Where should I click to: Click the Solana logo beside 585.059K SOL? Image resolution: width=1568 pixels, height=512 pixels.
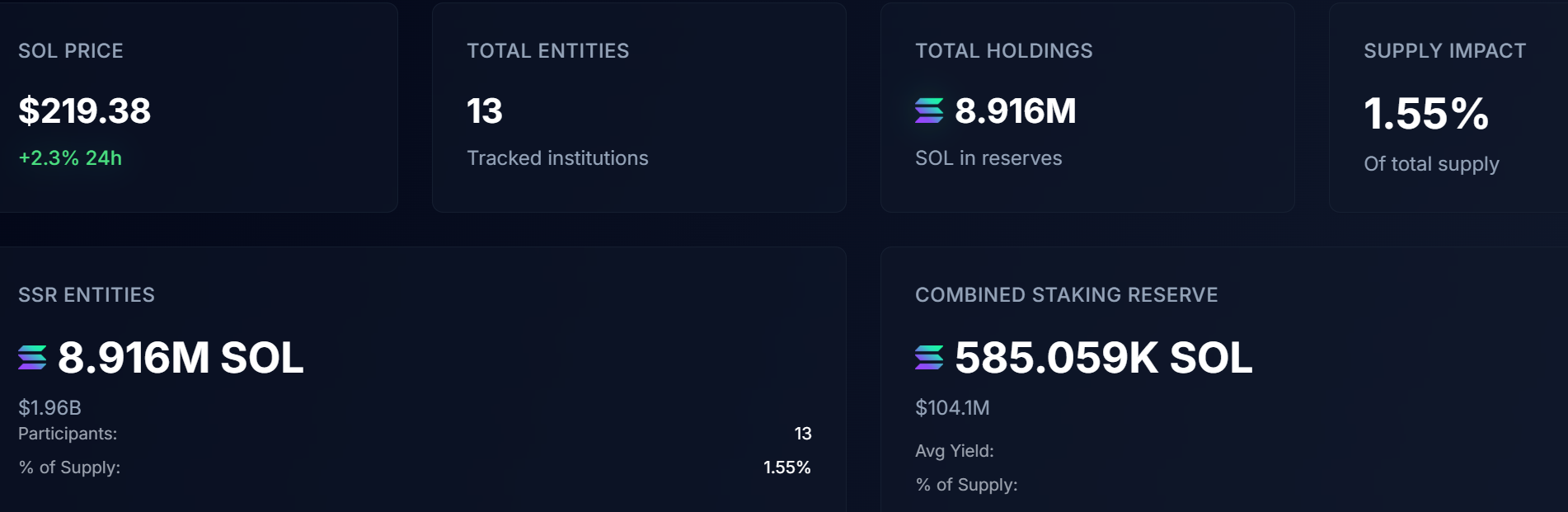click(928, 358)
